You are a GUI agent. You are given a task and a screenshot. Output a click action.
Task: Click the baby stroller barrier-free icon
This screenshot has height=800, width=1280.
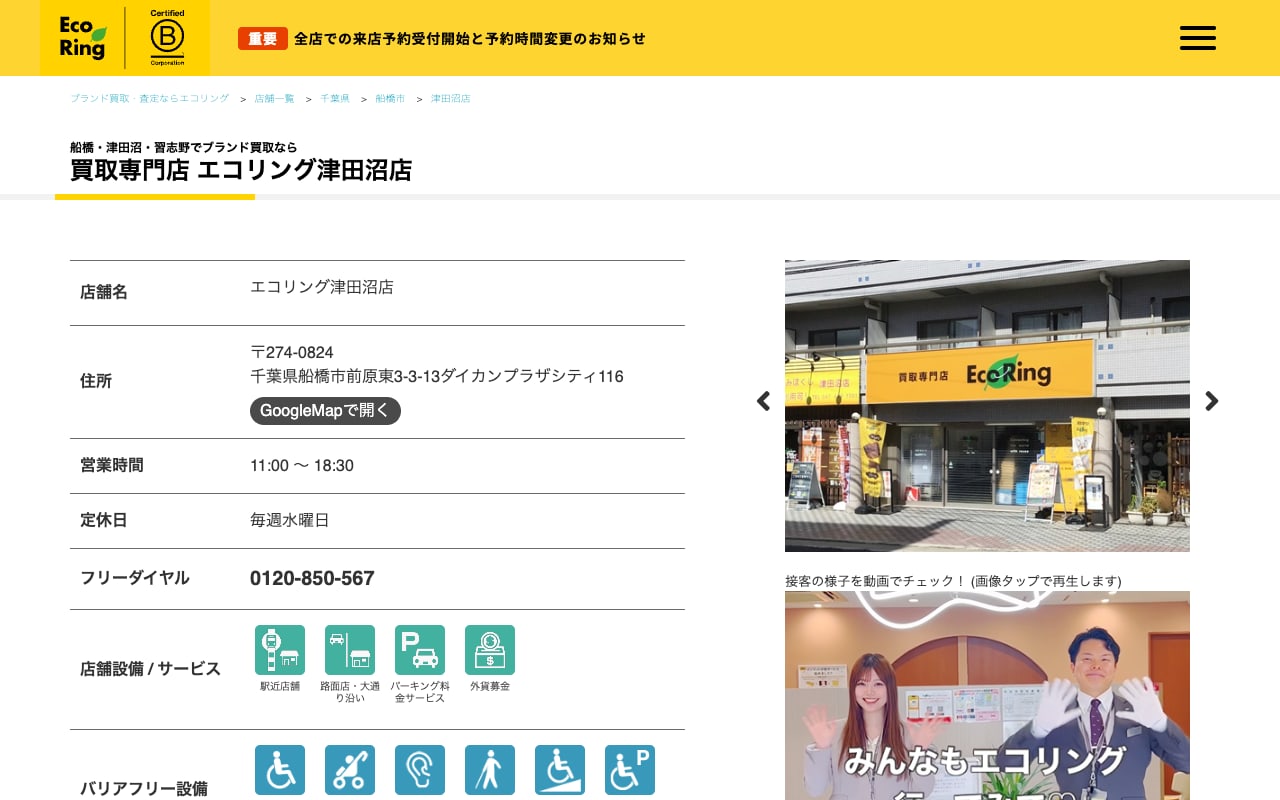[350, 770]
